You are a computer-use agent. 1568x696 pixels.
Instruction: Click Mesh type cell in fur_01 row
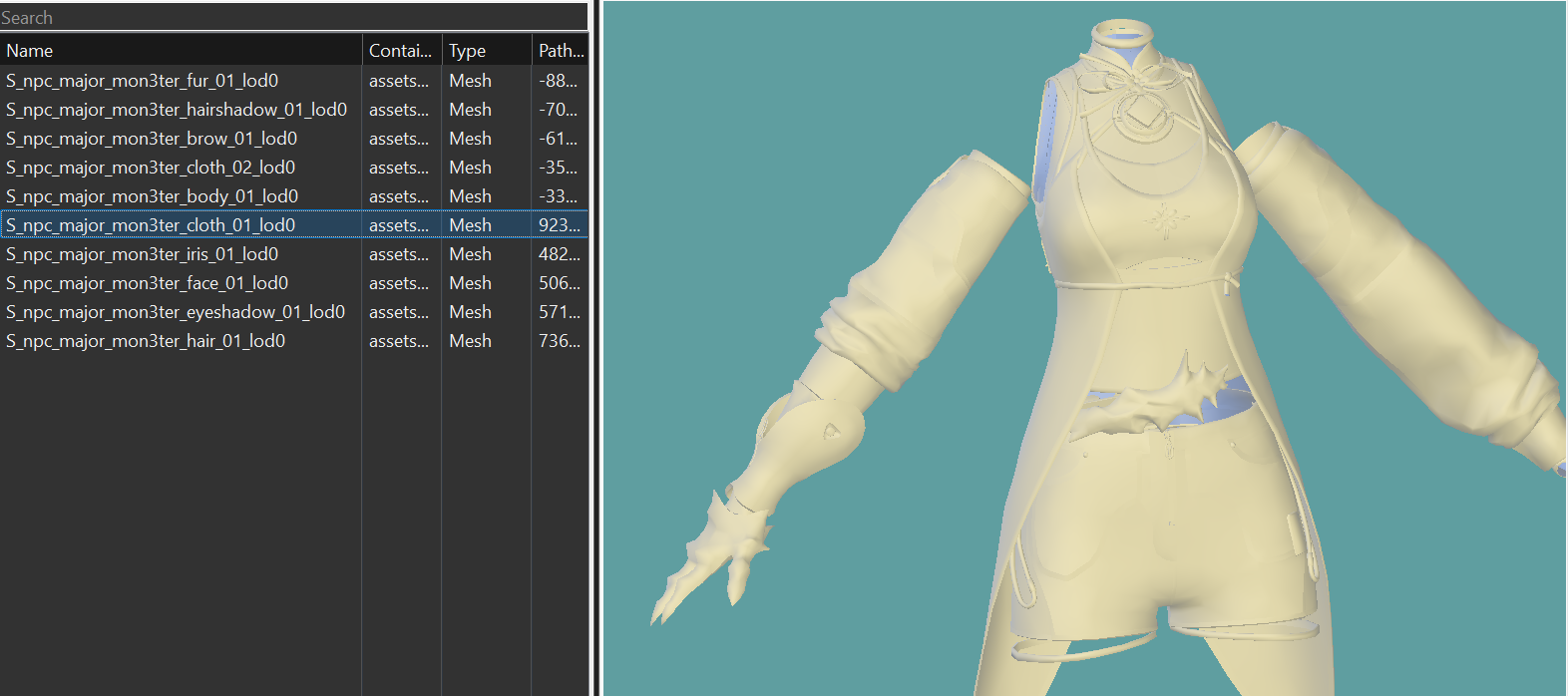point(487,81)
